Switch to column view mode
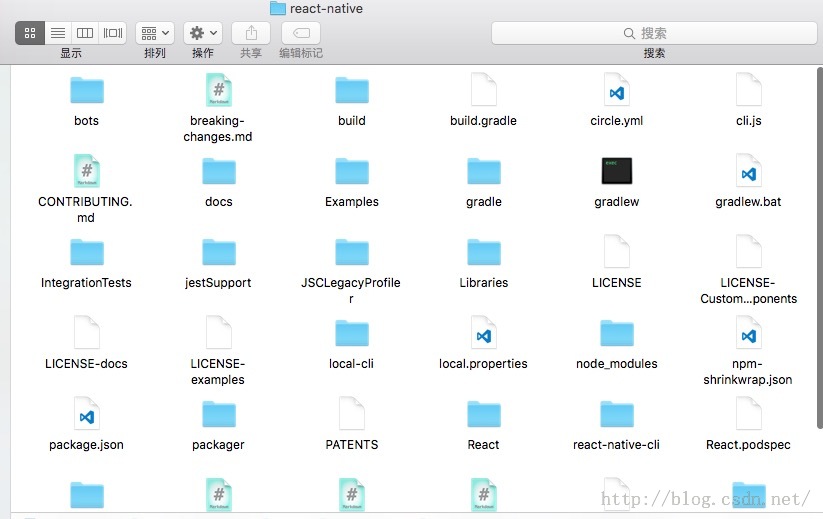 click(x=85, y=33)
